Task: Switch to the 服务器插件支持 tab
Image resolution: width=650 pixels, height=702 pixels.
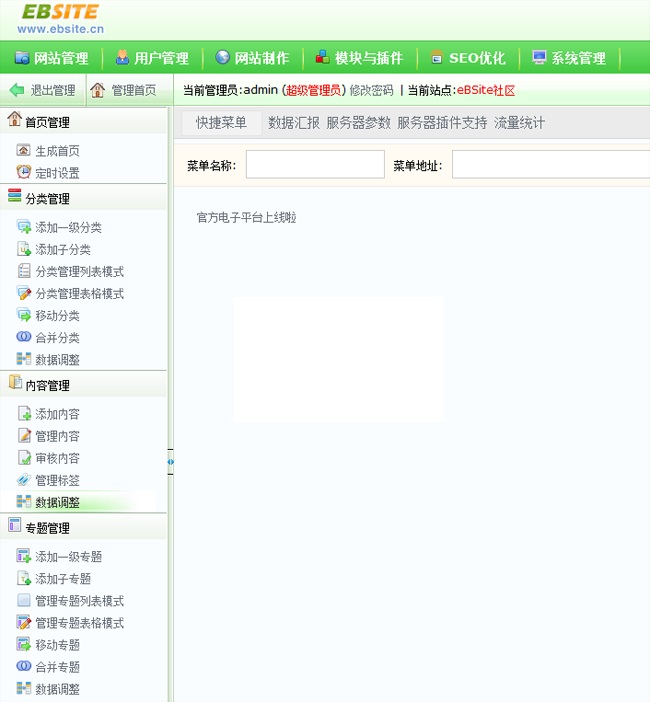Action: click(x=442, y=123)
